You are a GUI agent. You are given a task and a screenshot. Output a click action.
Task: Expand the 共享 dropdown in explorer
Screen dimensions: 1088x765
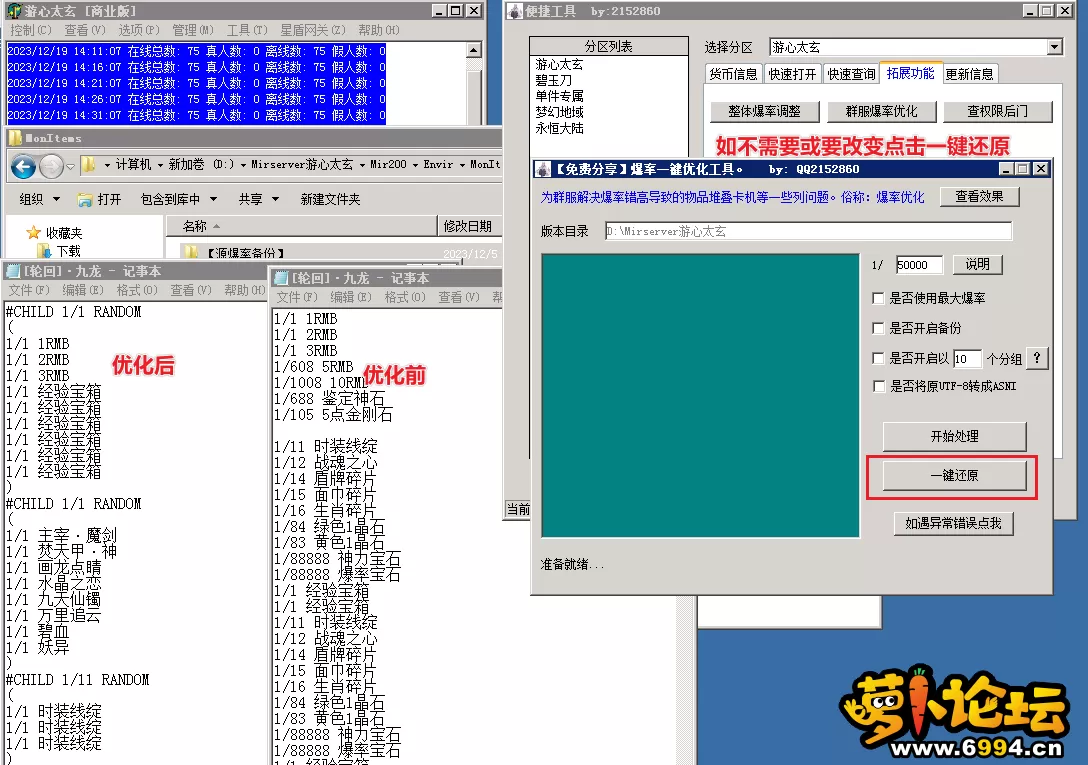click(275, 199)
